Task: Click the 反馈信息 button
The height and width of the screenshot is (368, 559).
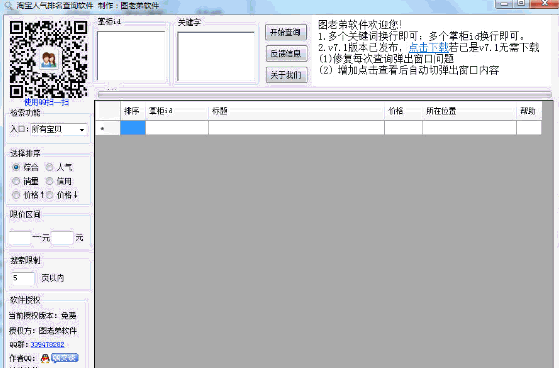Action: click(286, 53)
